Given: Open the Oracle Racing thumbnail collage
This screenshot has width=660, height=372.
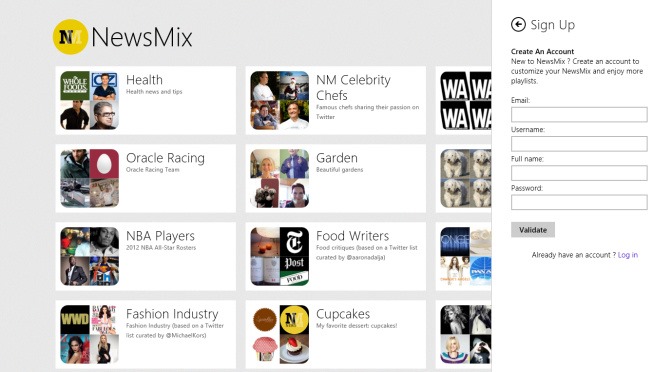Looking at the screenshot, I should click(x=89, y=178).
